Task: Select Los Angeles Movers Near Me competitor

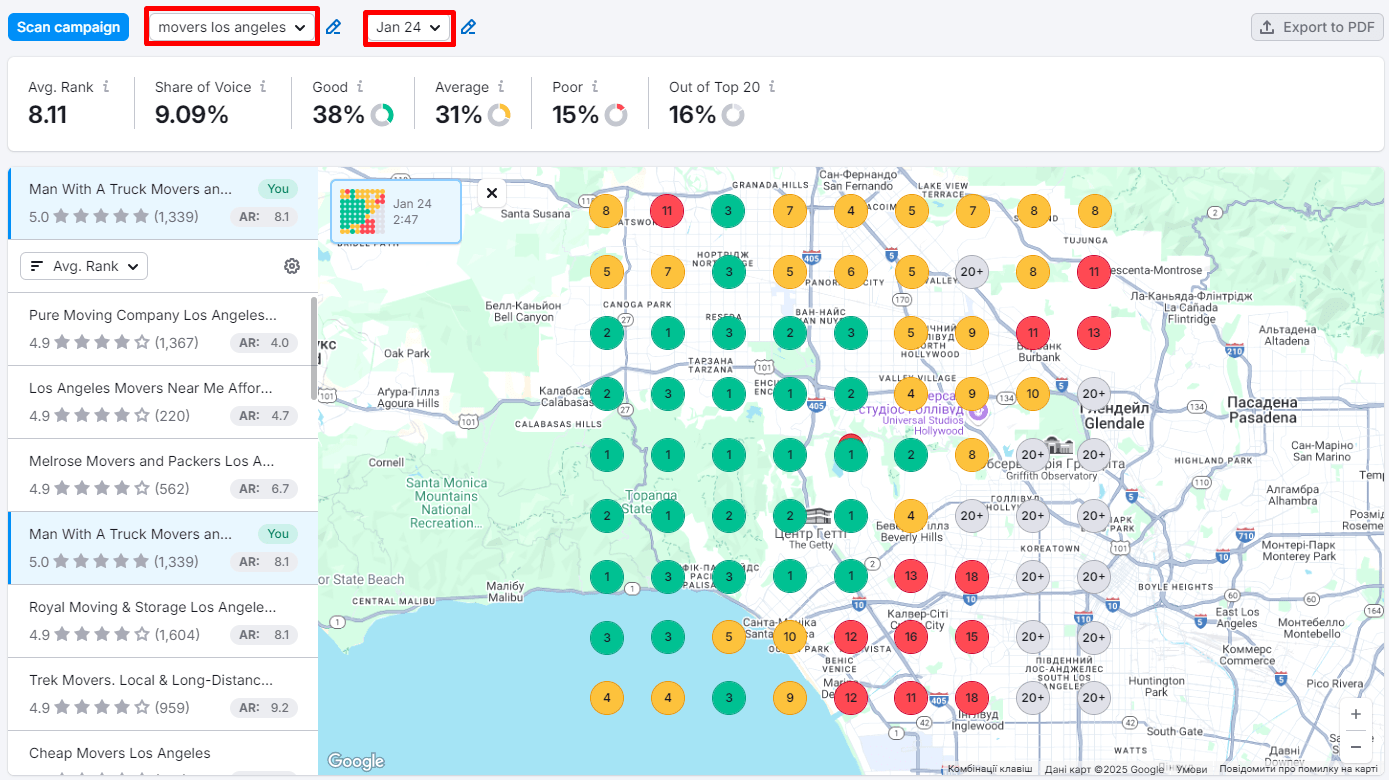Action: [x=162, y=402]
